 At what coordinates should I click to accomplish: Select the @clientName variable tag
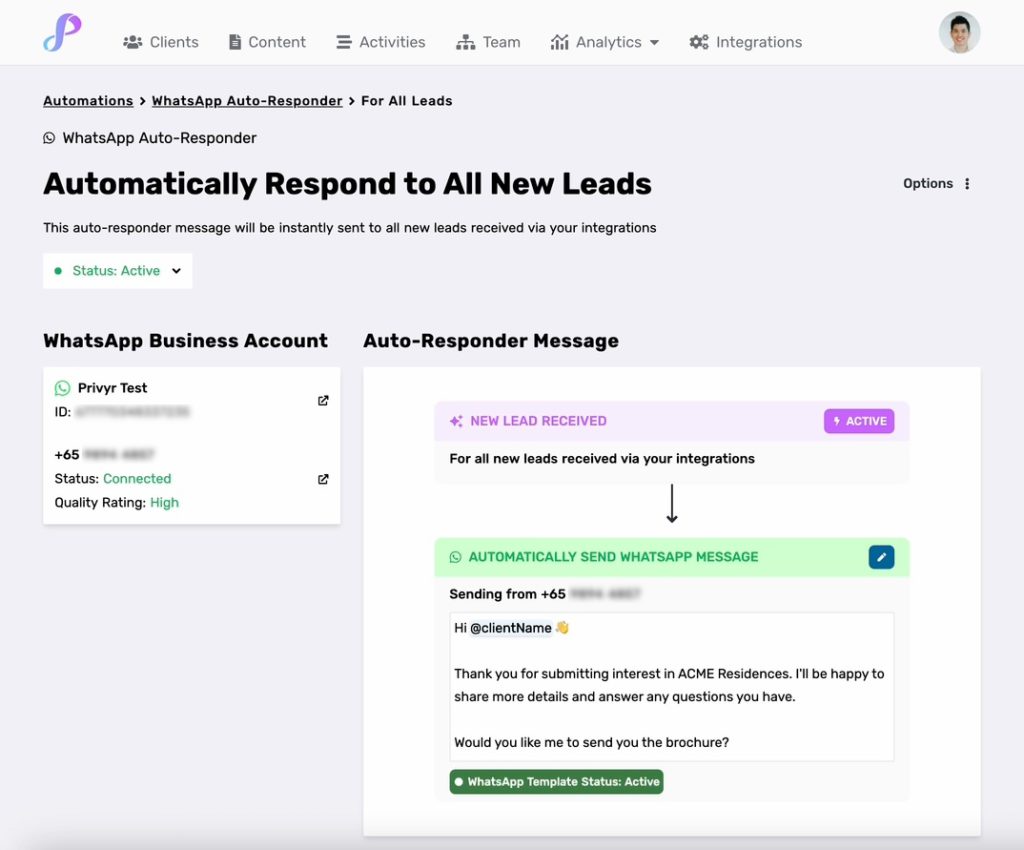tap(511, 628)
